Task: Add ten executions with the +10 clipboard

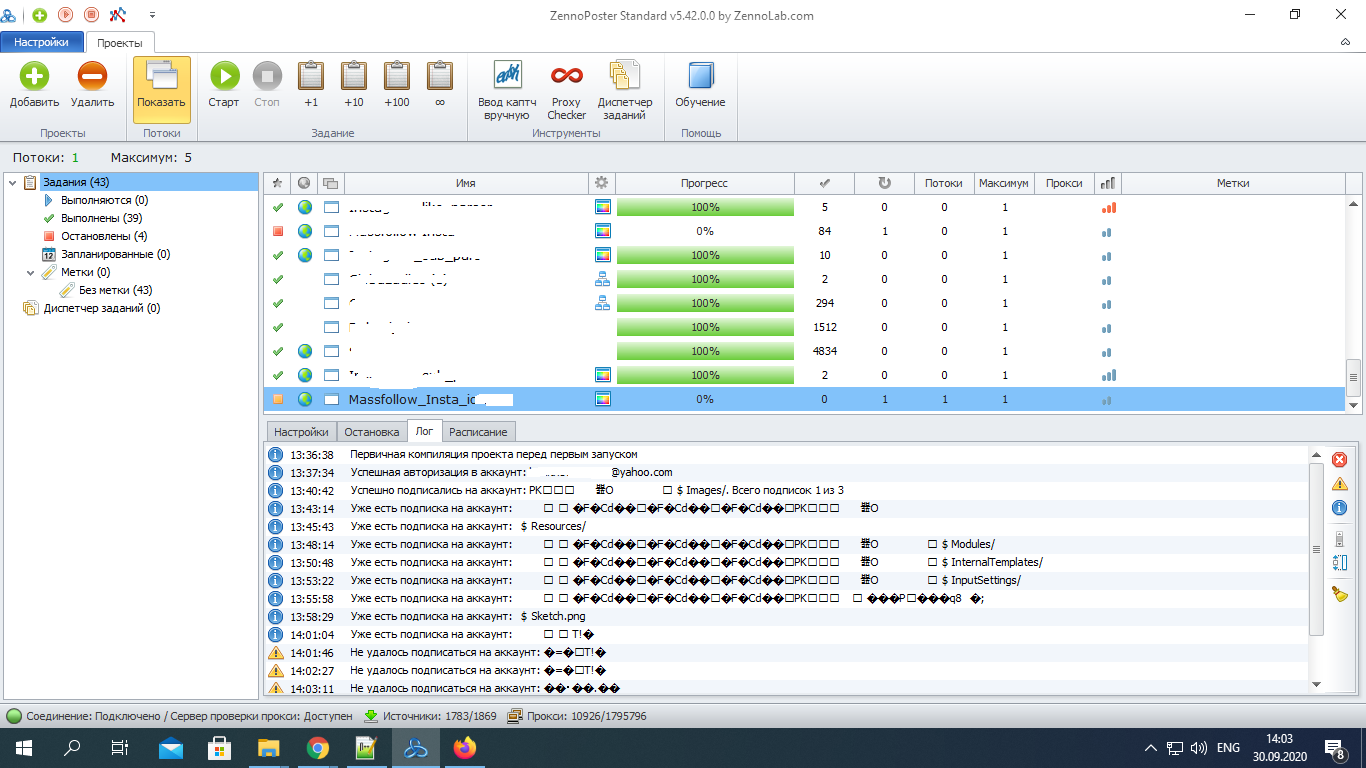Action: point(354,85)
